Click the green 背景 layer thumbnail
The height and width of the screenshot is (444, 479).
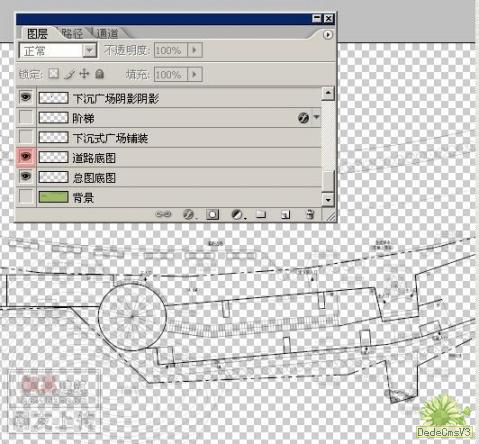pos(54,197)
